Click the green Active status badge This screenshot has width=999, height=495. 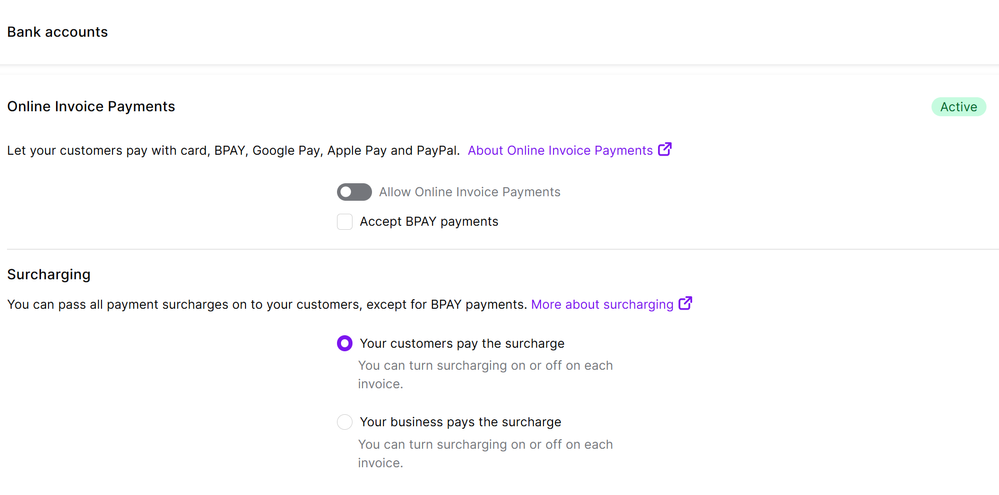click(958, 107)
